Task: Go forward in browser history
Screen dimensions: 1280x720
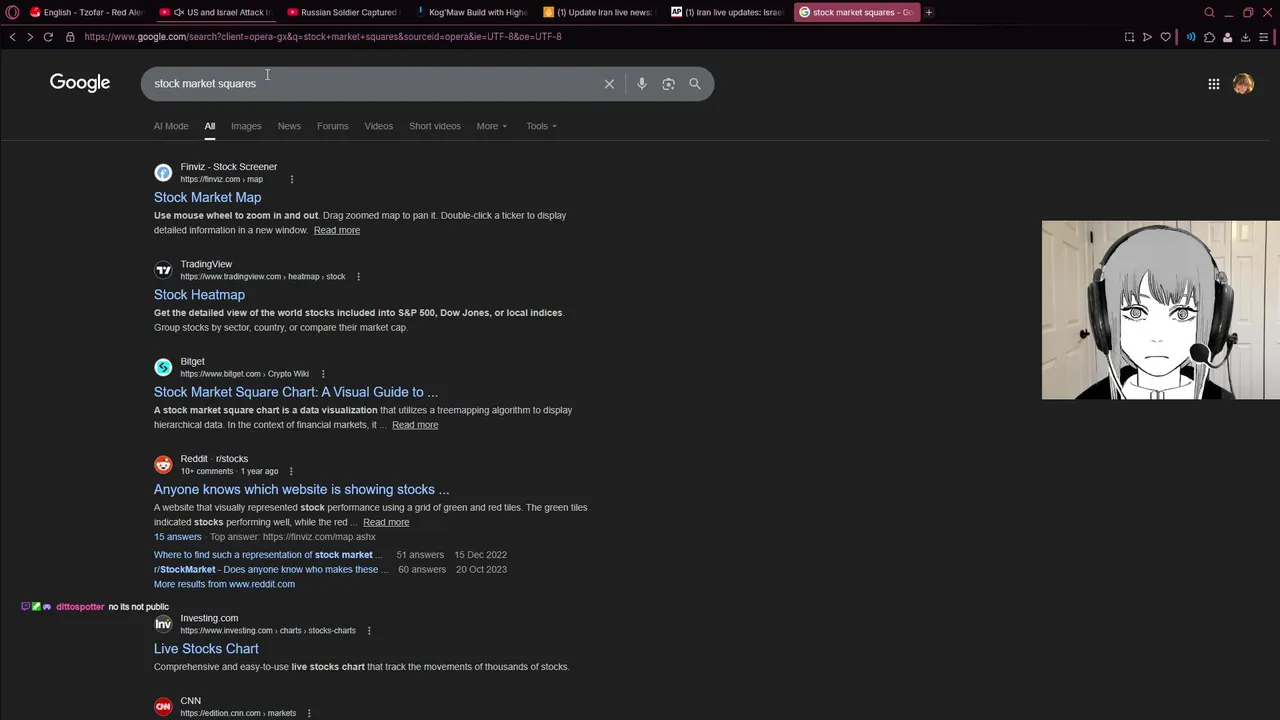Action: pyautogui.click(x=30, y=37)
